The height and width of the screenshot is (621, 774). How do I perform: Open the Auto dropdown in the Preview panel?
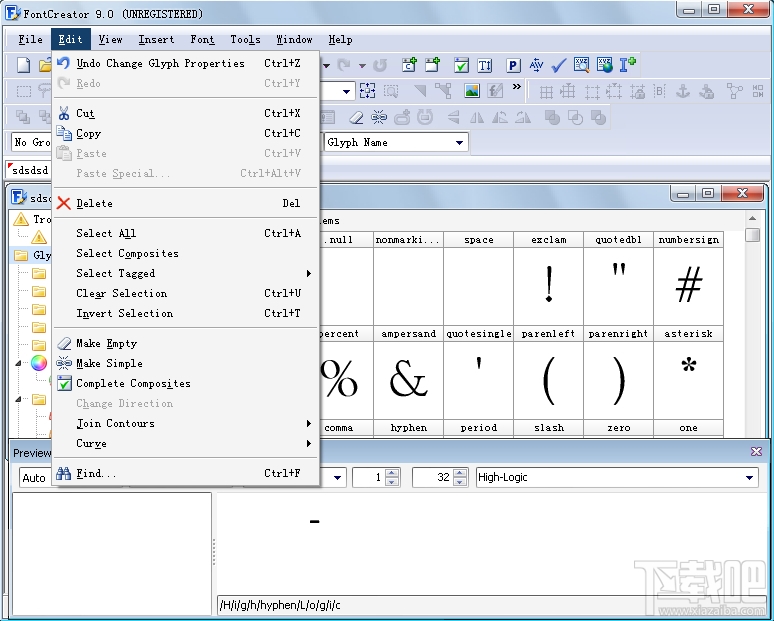[35, 478]
